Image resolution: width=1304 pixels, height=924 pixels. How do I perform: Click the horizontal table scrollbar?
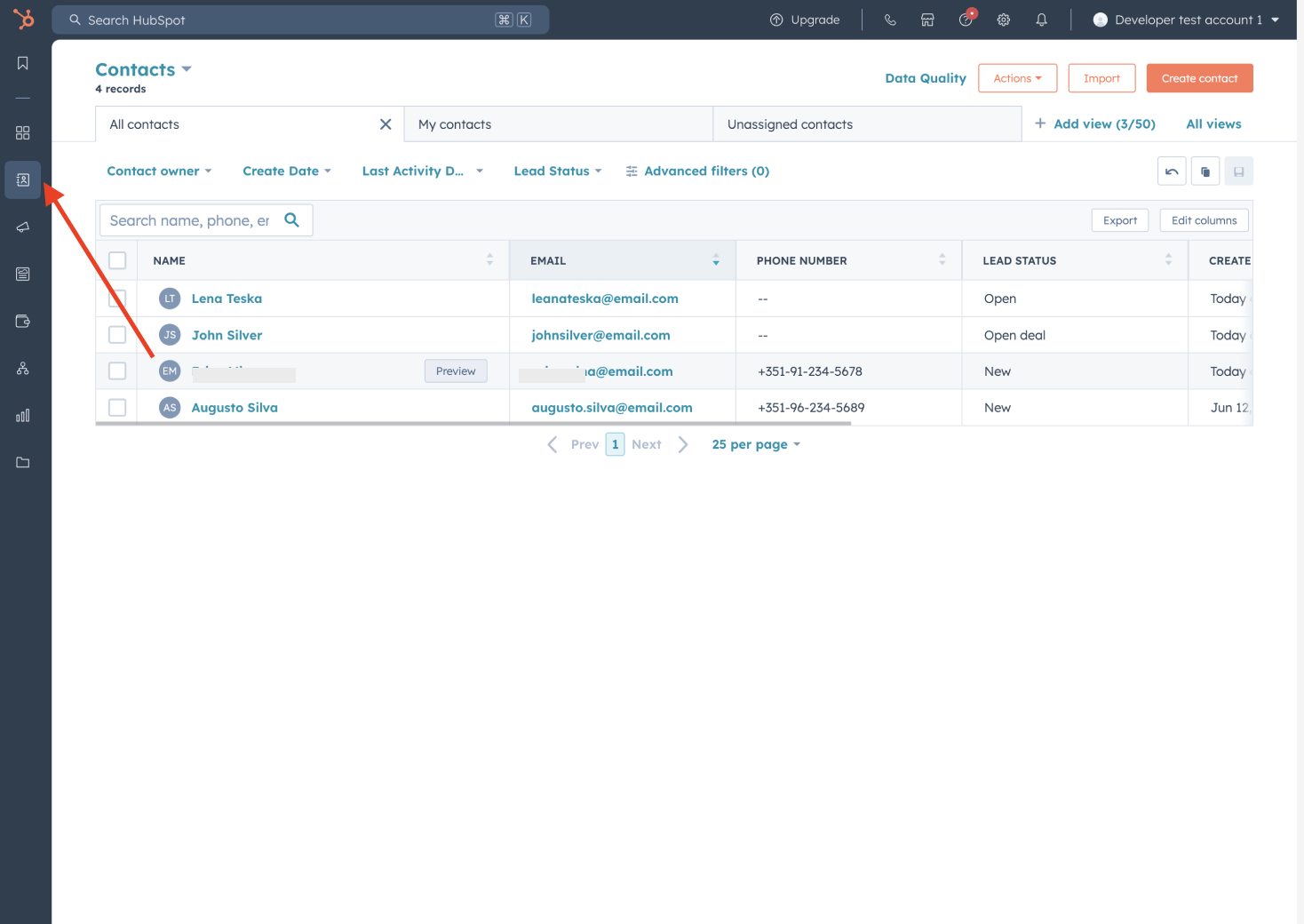coord(473,424)
